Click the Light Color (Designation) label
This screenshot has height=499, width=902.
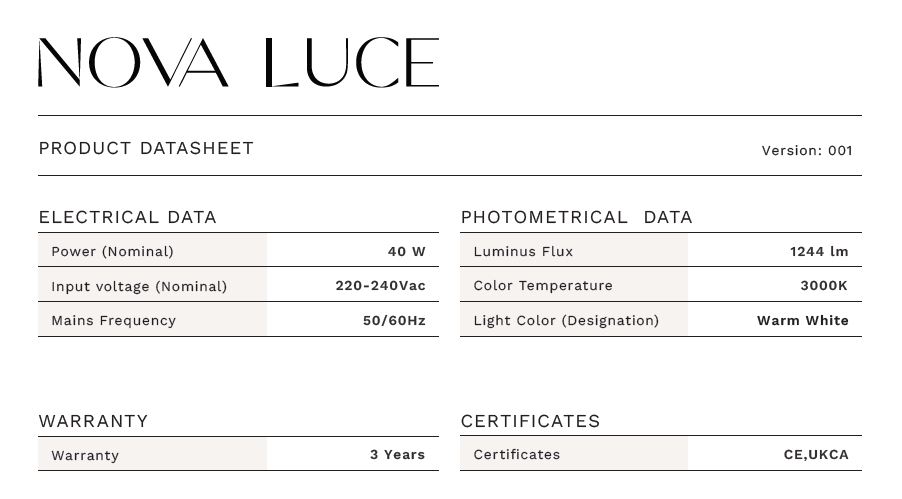point(566,320)
